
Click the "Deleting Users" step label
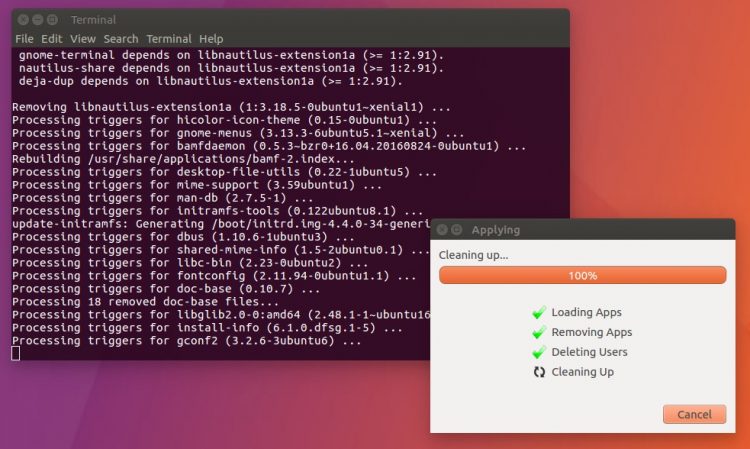tap(589, 352)
